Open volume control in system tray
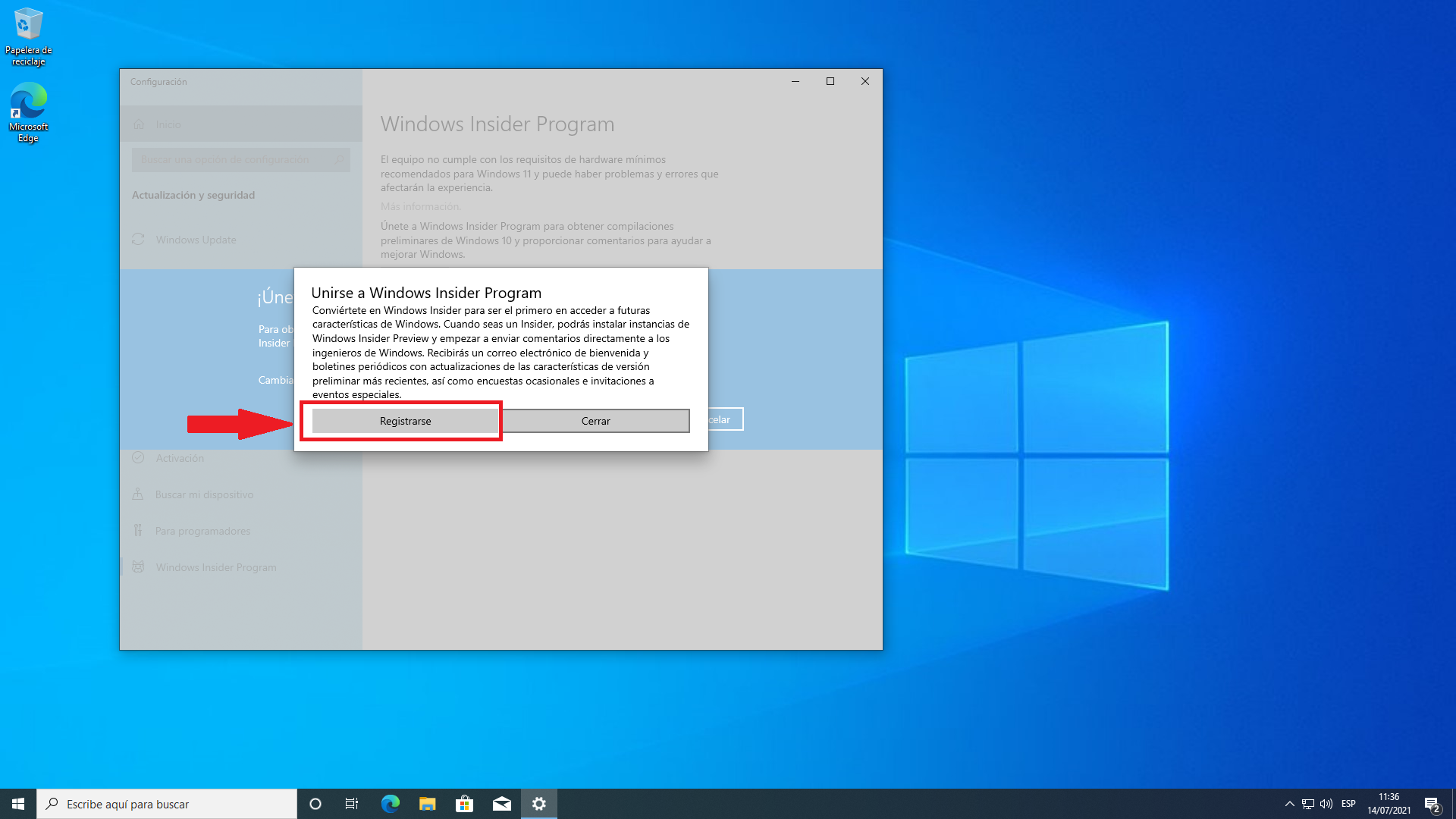The height and width of the screenshot is (819, 1456). tap(1326, 804)
